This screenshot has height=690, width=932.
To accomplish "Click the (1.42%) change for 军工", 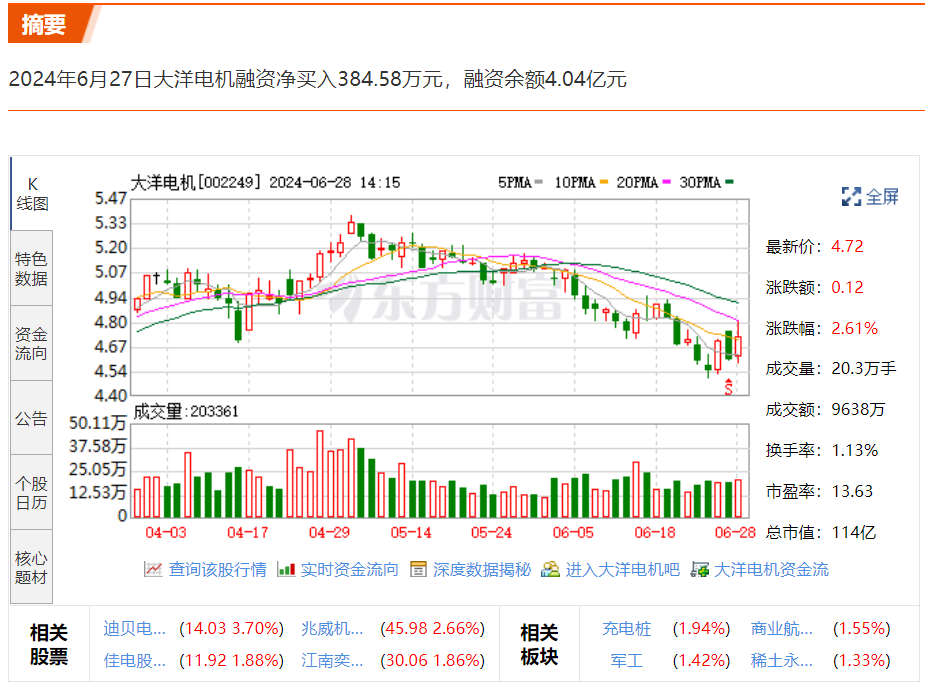I will (701, 660).
